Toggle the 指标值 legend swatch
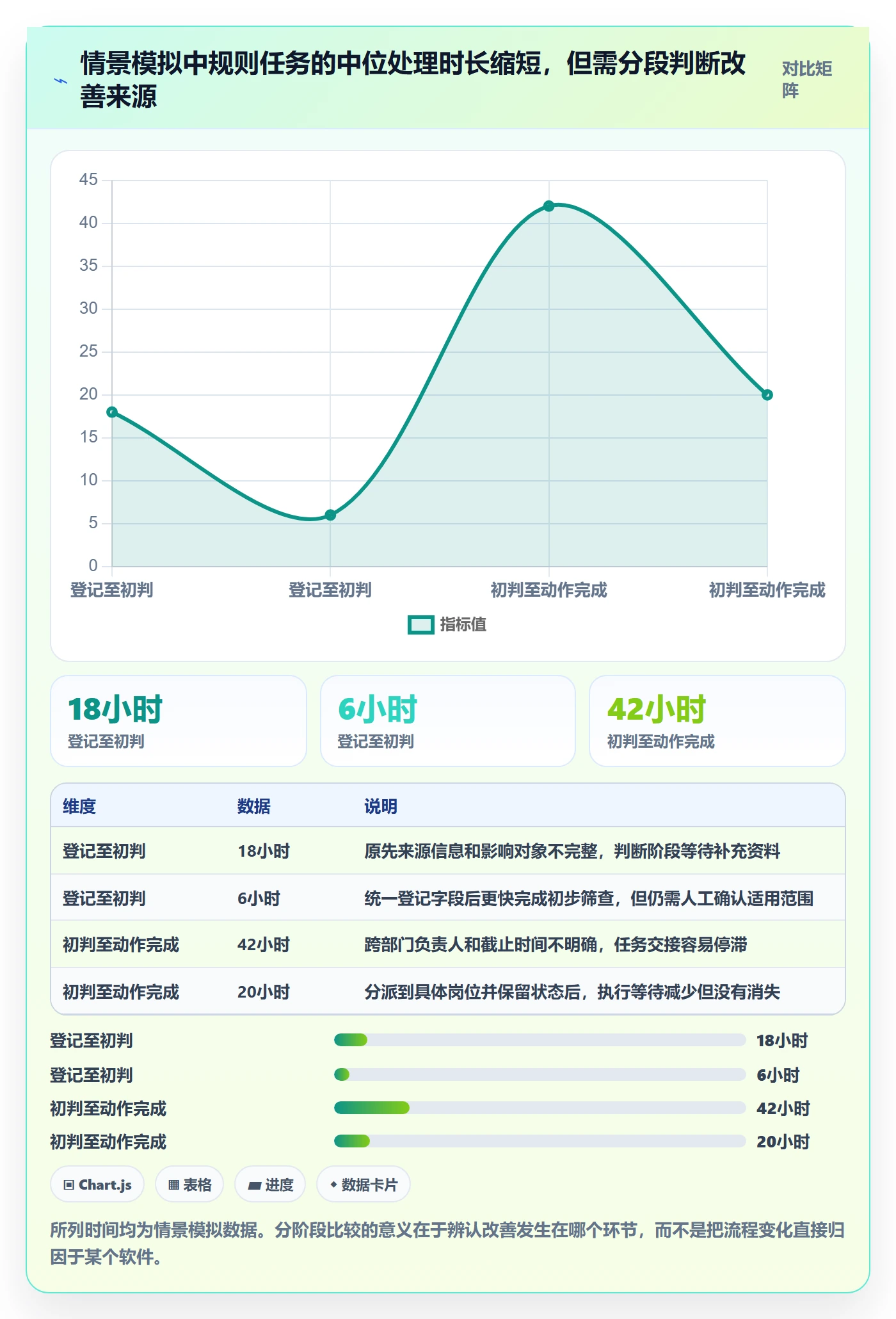 [421, 624]
